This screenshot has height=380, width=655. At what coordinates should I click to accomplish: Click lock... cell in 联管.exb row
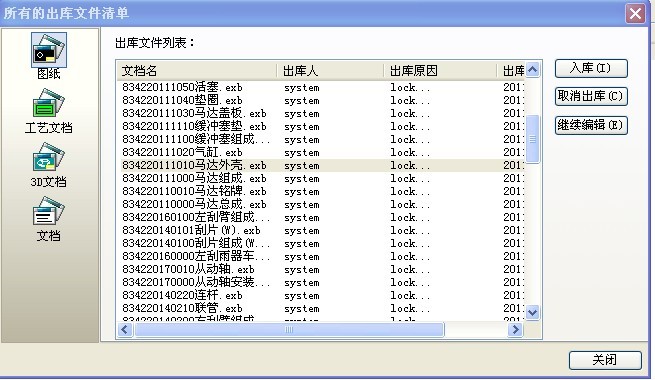click(x=410, y=308)
